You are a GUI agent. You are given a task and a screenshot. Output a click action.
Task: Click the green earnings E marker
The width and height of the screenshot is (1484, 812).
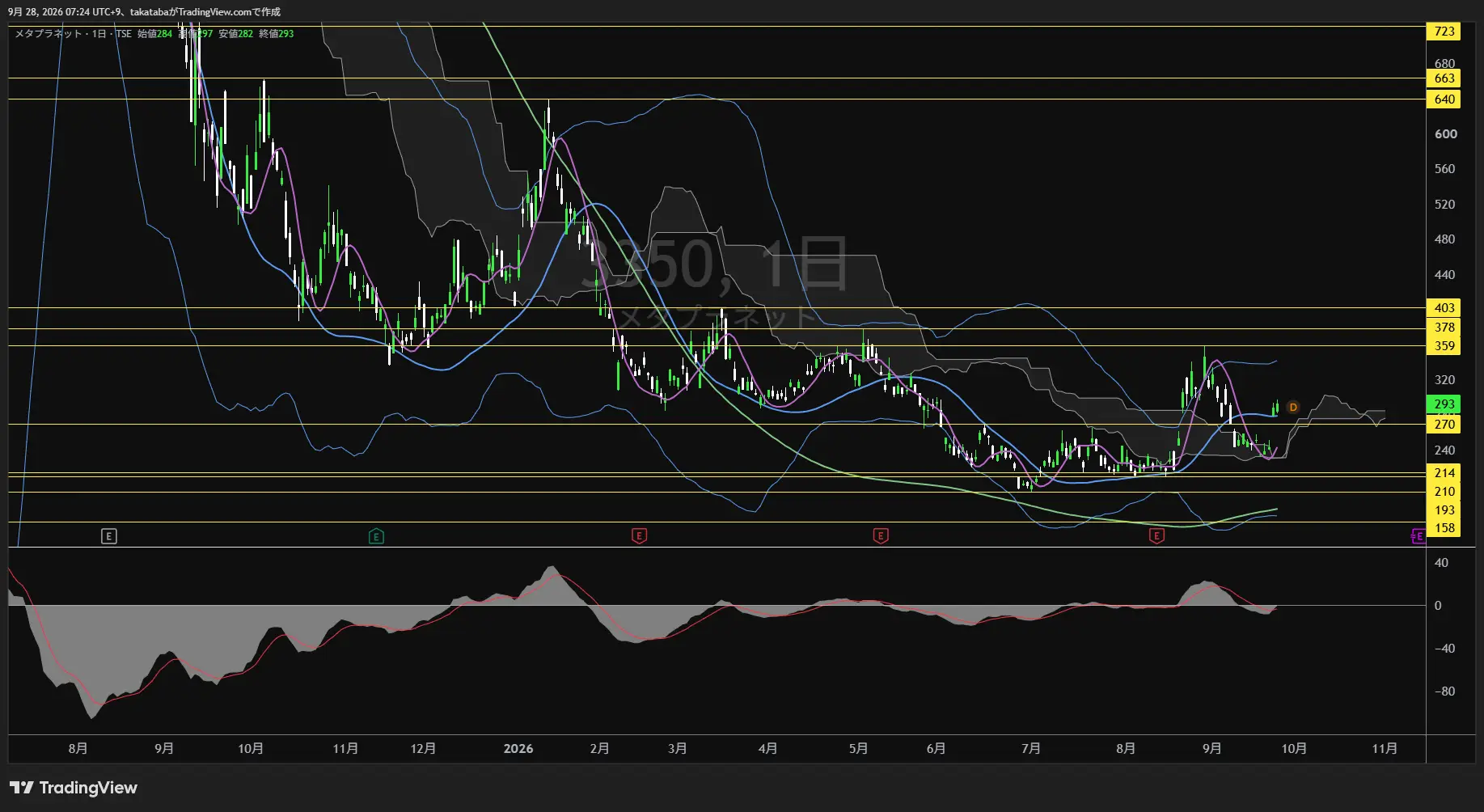pos(376,535)
